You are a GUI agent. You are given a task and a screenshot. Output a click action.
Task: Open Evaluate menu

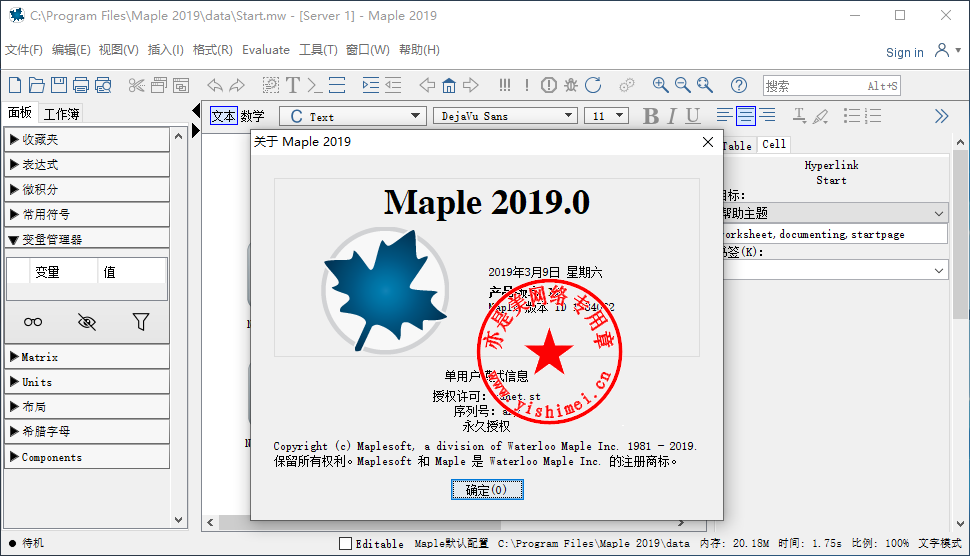pos(266,50)
